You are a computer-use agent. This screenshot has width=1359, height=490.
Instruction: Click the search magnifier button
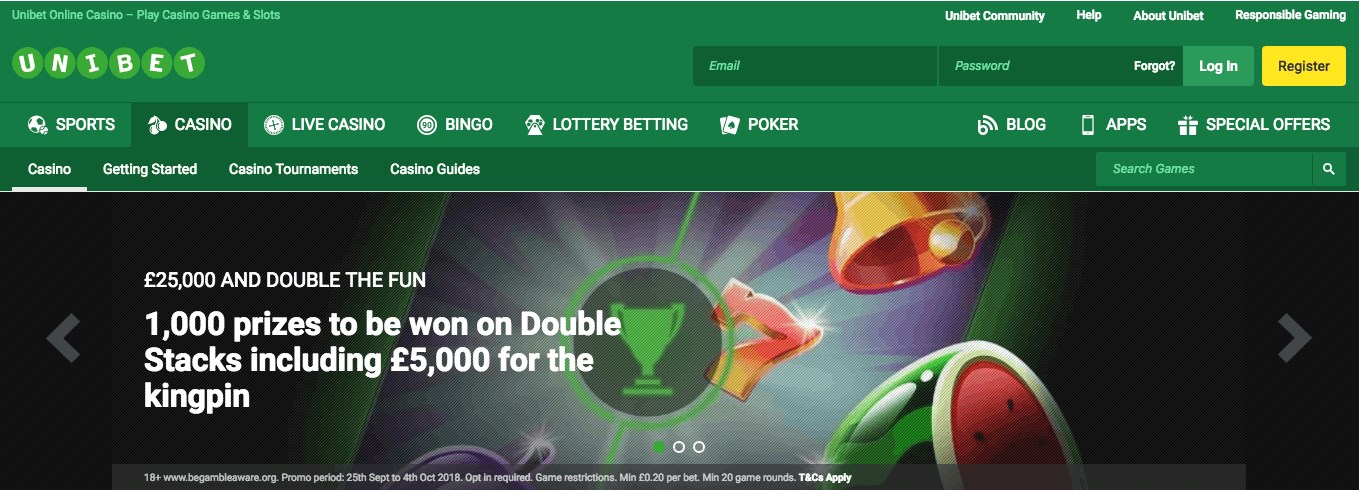[x=1329, y=169]
